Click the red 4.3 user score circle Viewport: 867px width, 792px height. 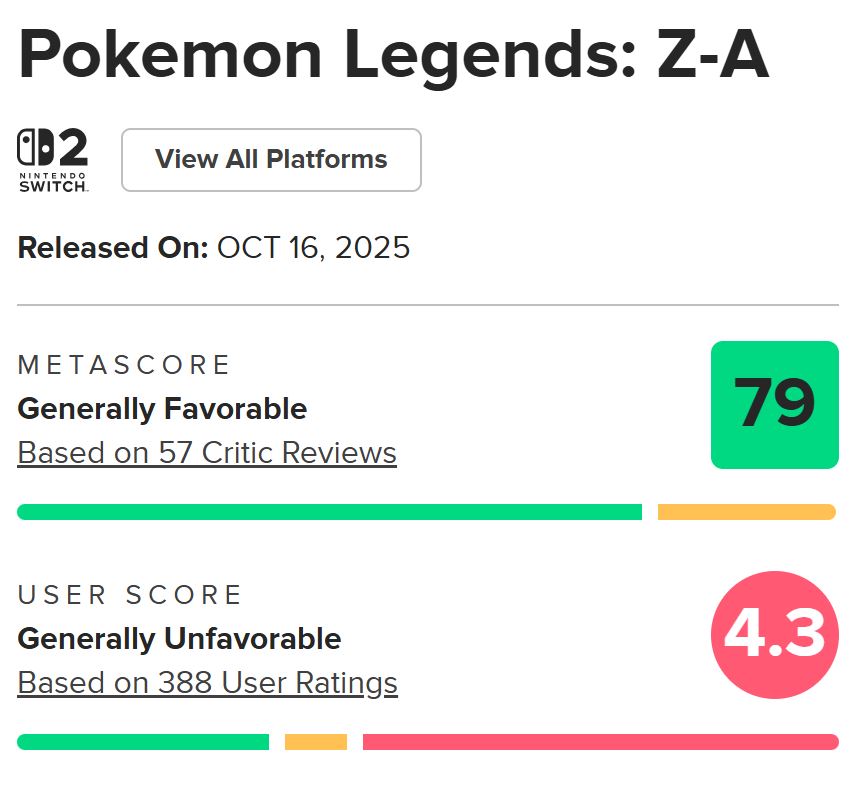tap(774, 635)
